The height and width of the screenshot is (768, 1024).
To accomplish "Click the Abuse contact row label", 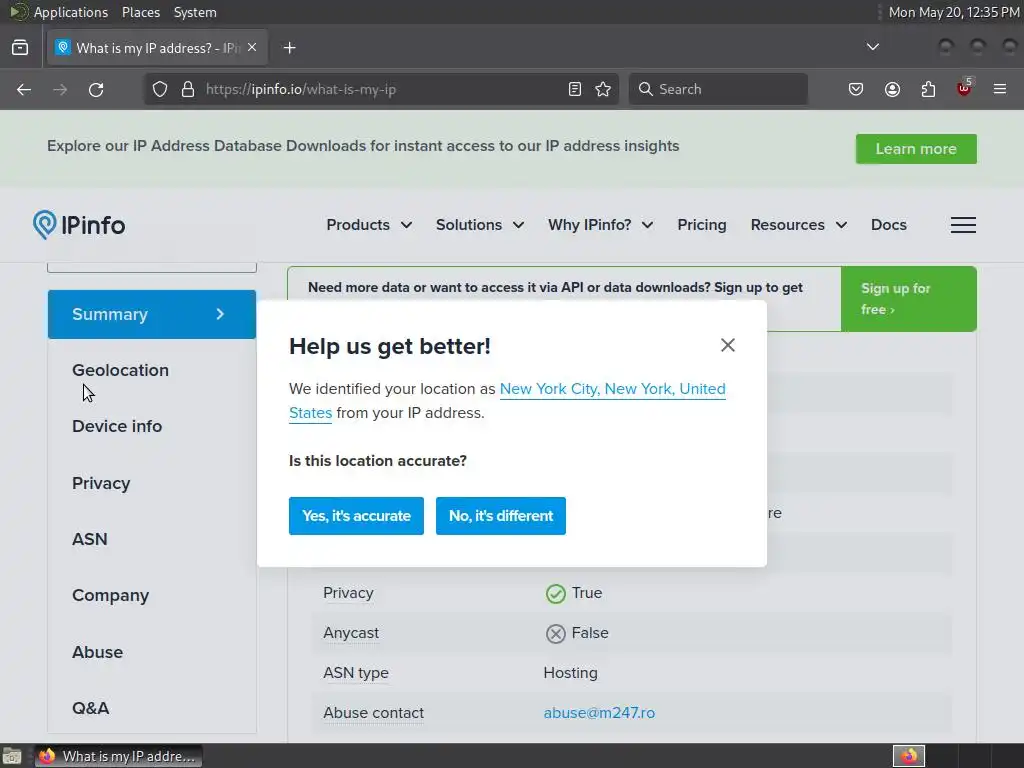I will [373, 712].
